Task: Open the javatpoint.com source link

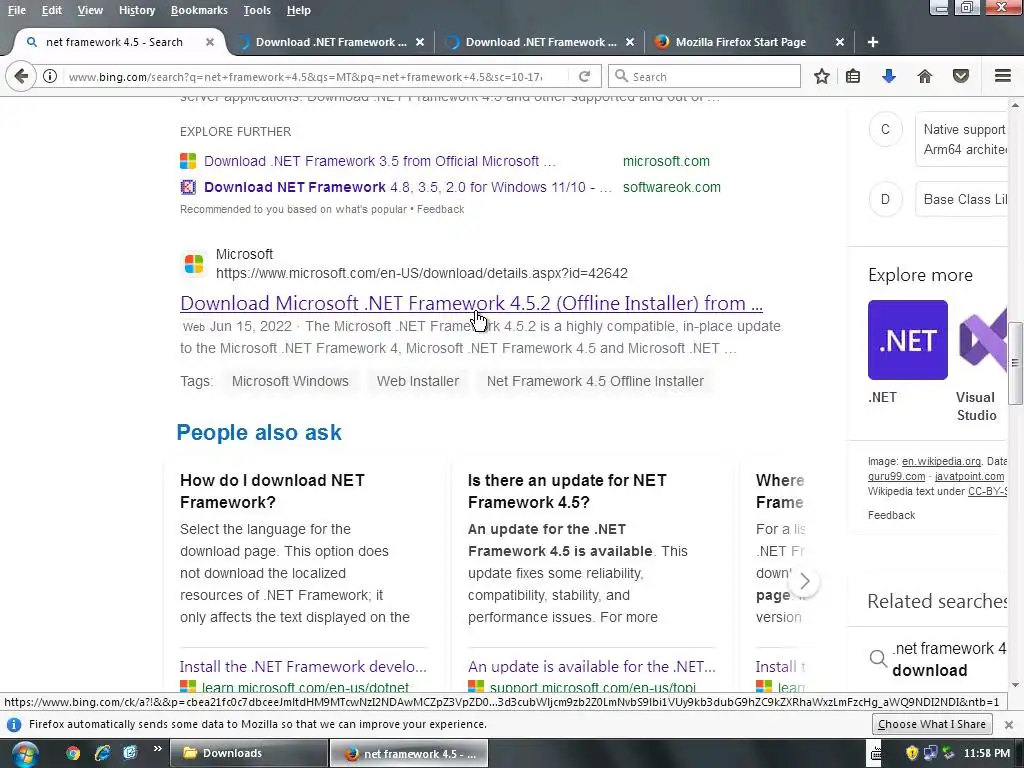Action: pyautogui.click(x=969, y=476)
